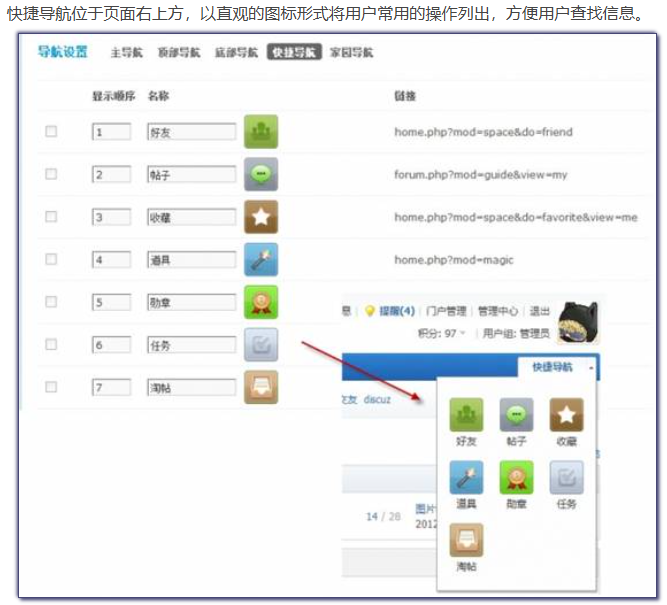The height and width of the screenshot is (605, 667).
Task: Tick the checkbox for the 好友 row
Action: point(51,132)
